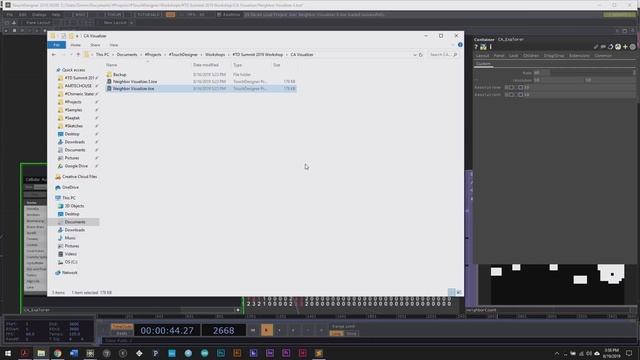Open TouchDesigner File menu
This screenshot has height=360, width=640.
point(9,15)
